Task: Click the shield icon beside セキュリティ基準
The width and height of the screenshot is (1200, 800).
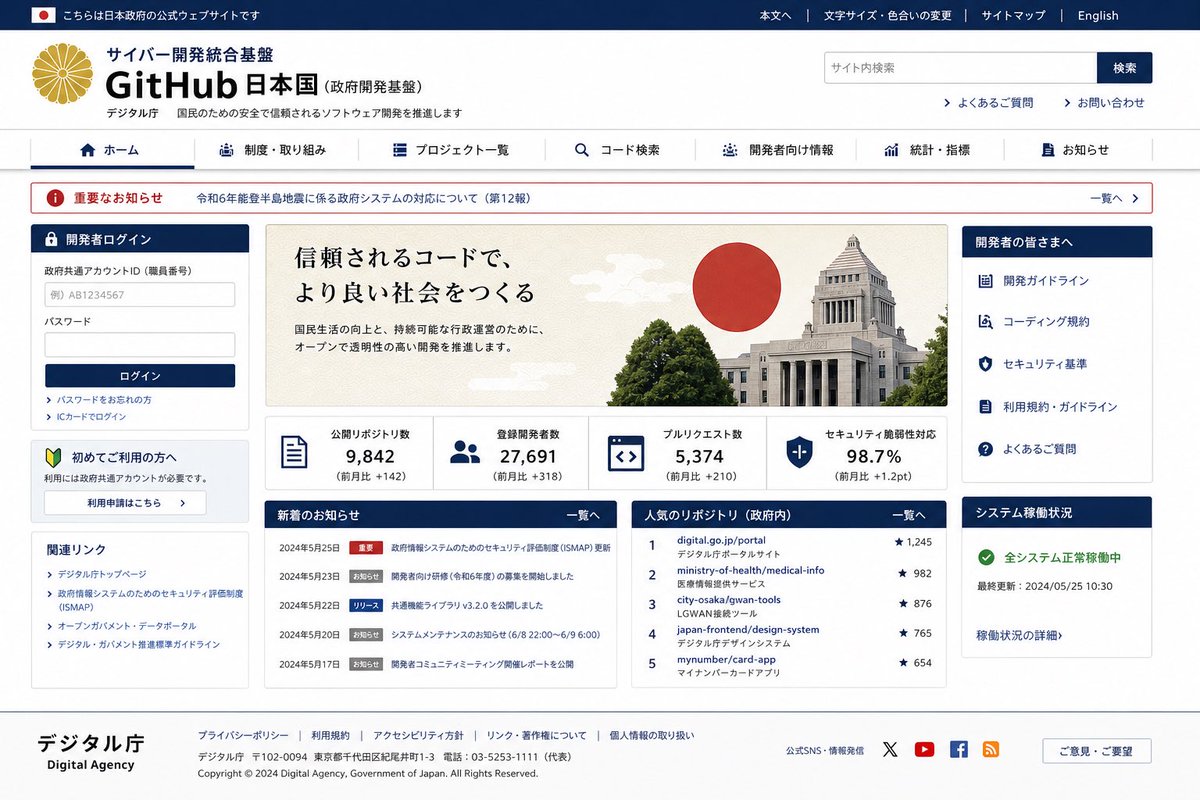Action: 985,364
